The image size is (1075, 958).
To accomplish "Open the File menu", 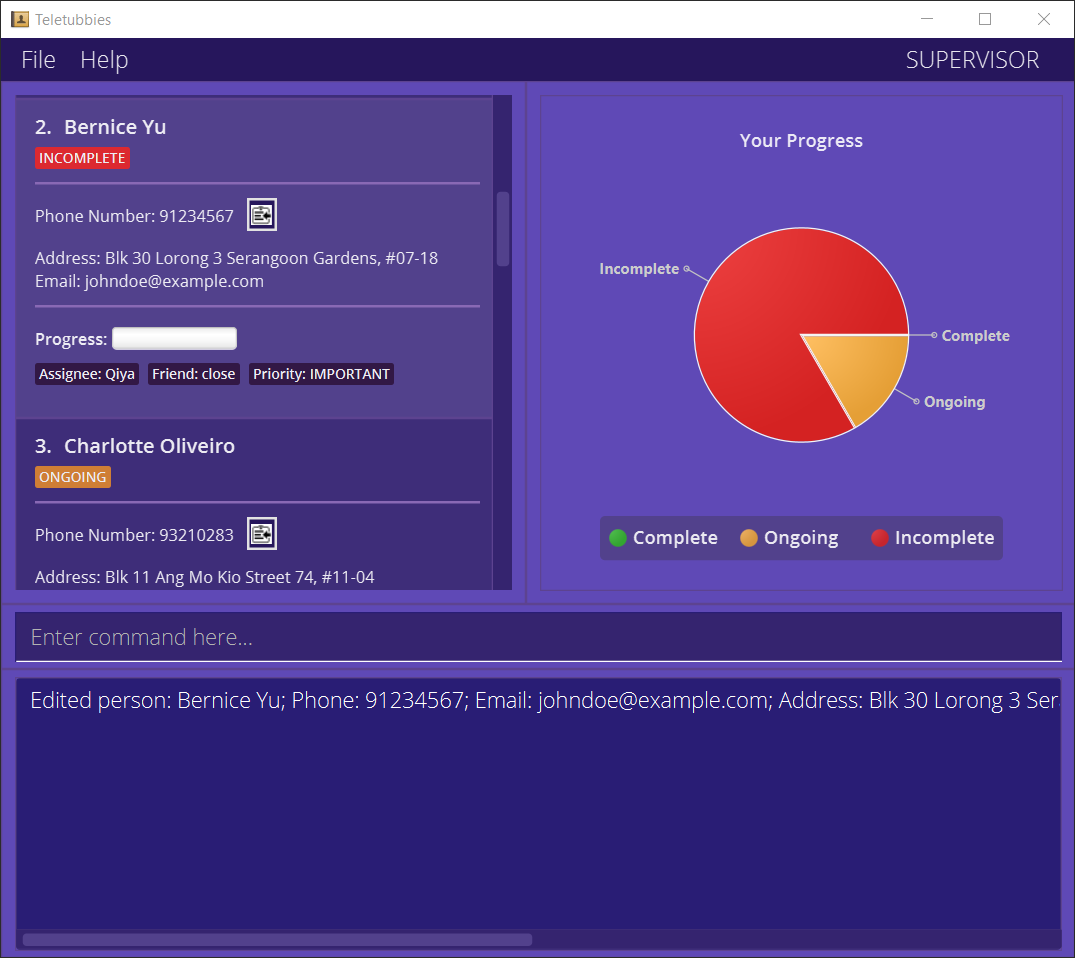I will (38, 60).
